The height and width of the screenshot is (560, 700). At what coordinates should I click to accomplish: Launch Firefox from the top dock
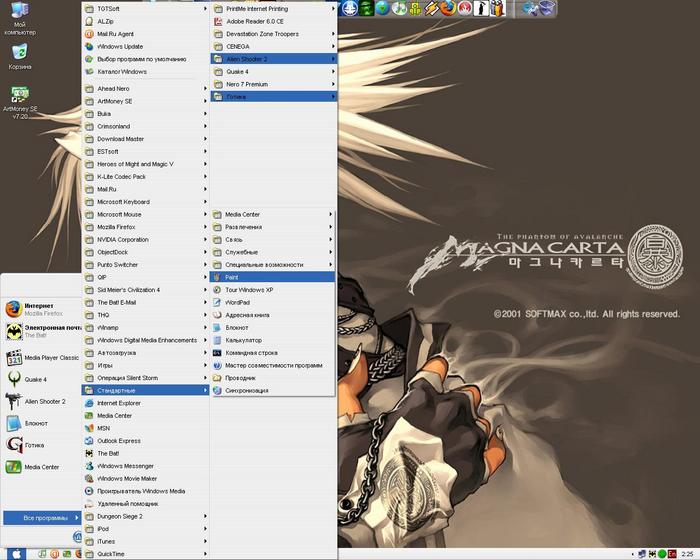coord(448,8)
